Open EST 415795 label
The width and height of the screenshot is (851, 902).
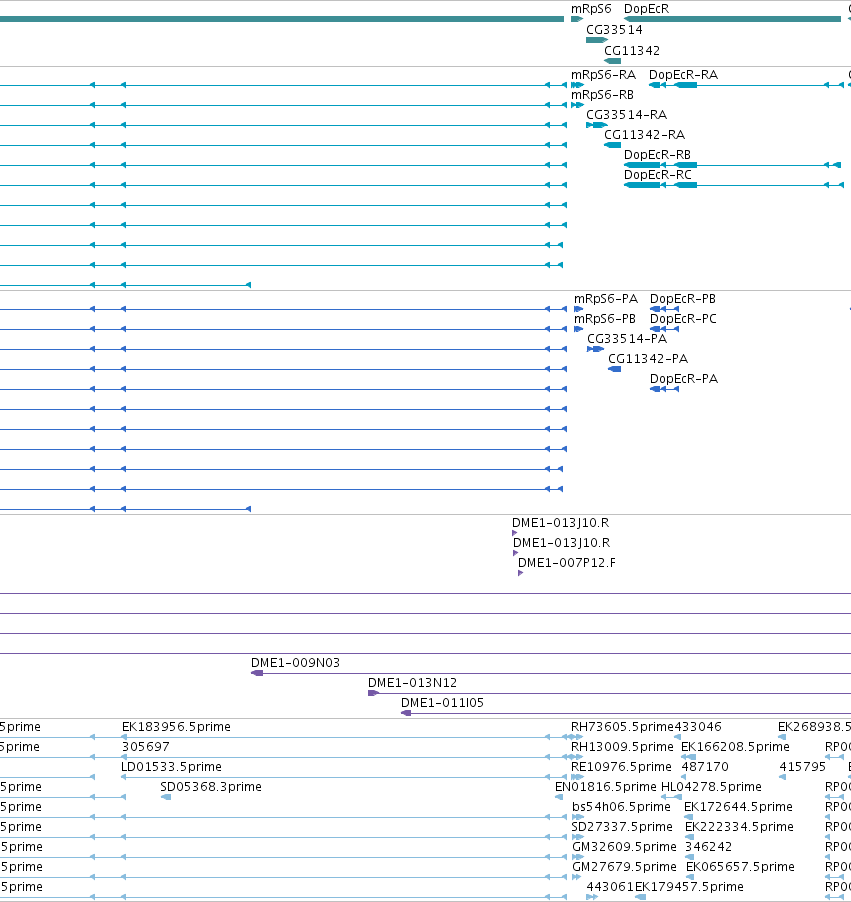(x=802, y=767)
